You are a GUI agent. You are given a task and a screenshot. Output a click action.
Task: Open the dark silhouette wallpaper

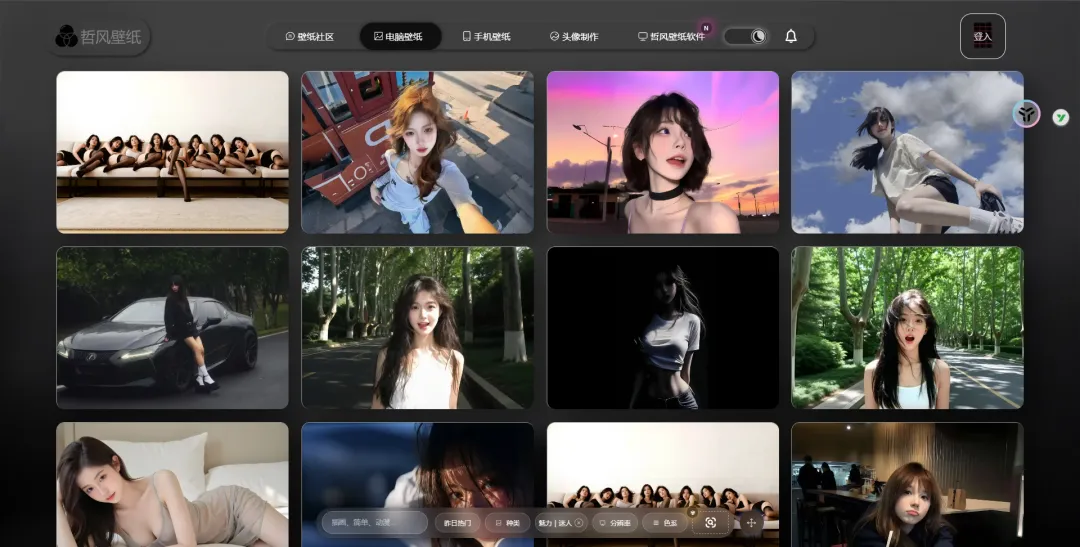(x=663, y=328)
